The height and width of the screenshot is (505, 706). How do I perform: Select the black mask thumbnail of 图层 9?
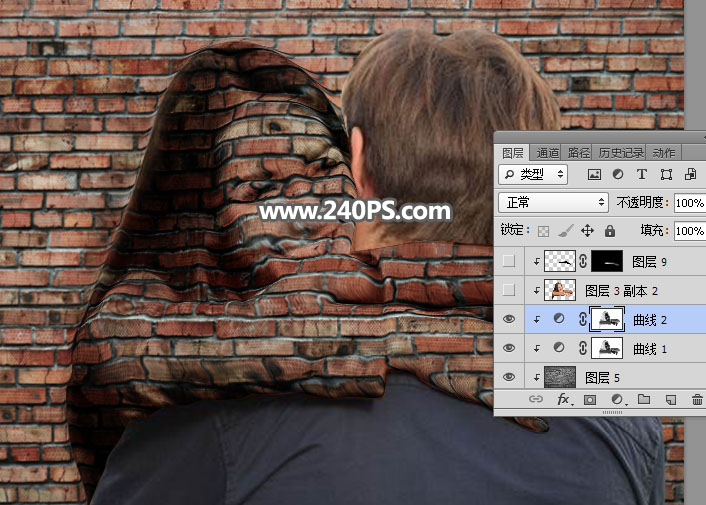click(x=606, y=262)
